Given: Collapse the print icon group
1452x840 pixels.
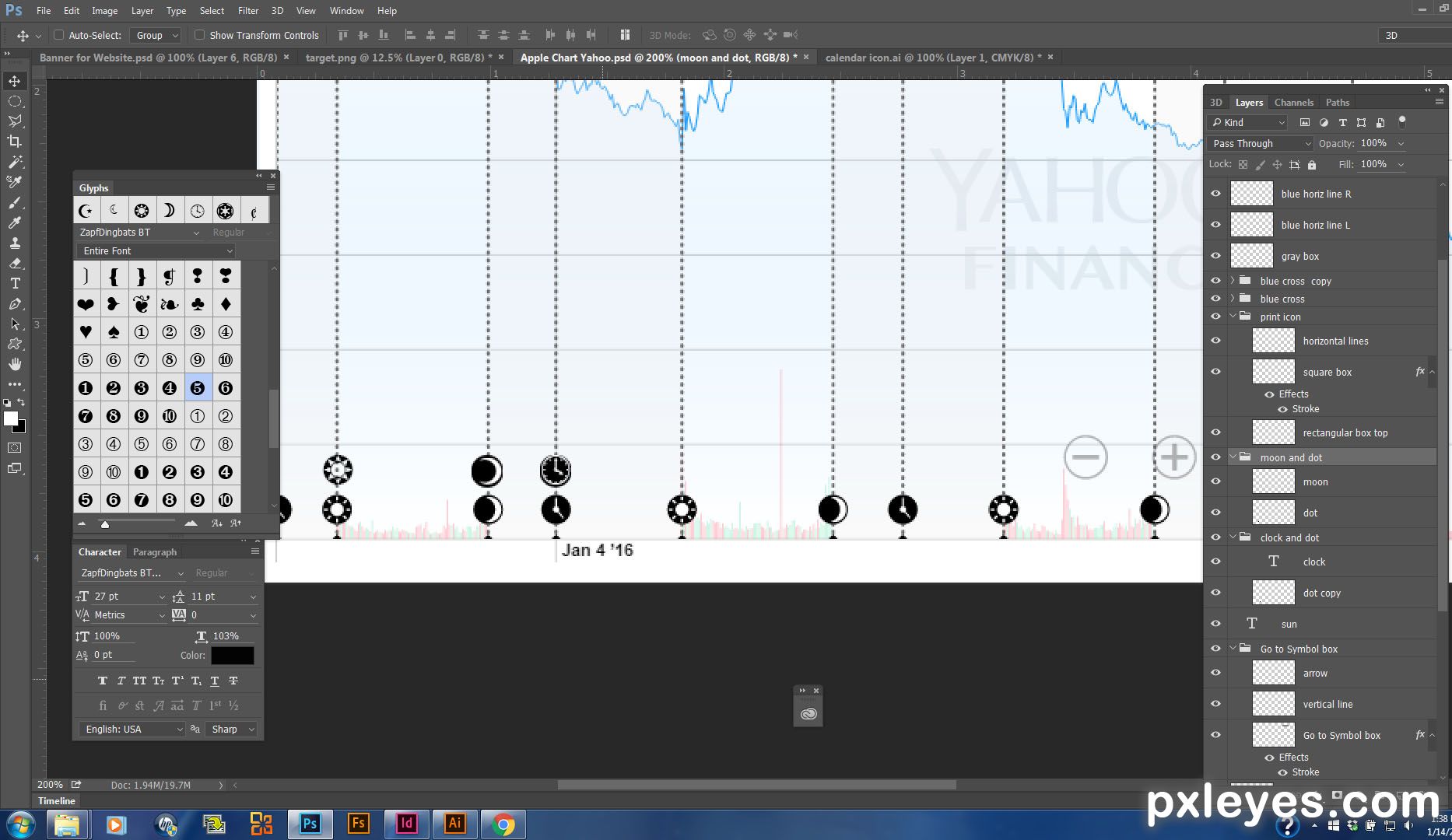Looking at the screenshot, I should [x=1233, y=317].
